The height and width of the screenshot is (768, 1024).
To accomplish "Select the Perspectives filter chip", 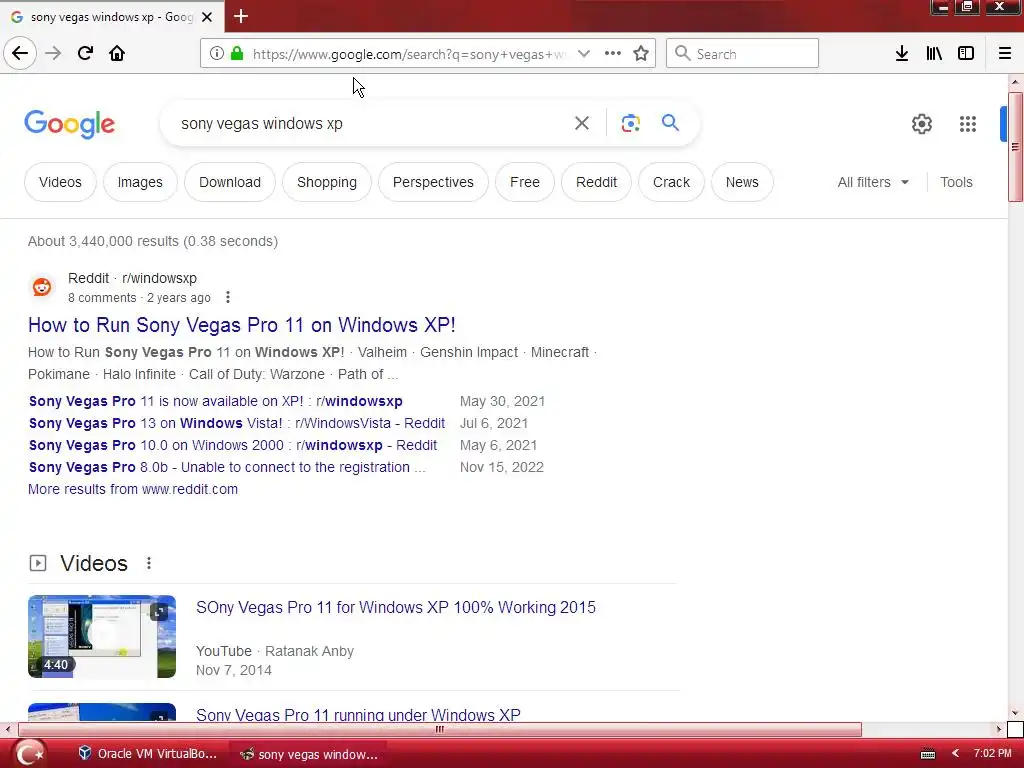I will point(433,182).
